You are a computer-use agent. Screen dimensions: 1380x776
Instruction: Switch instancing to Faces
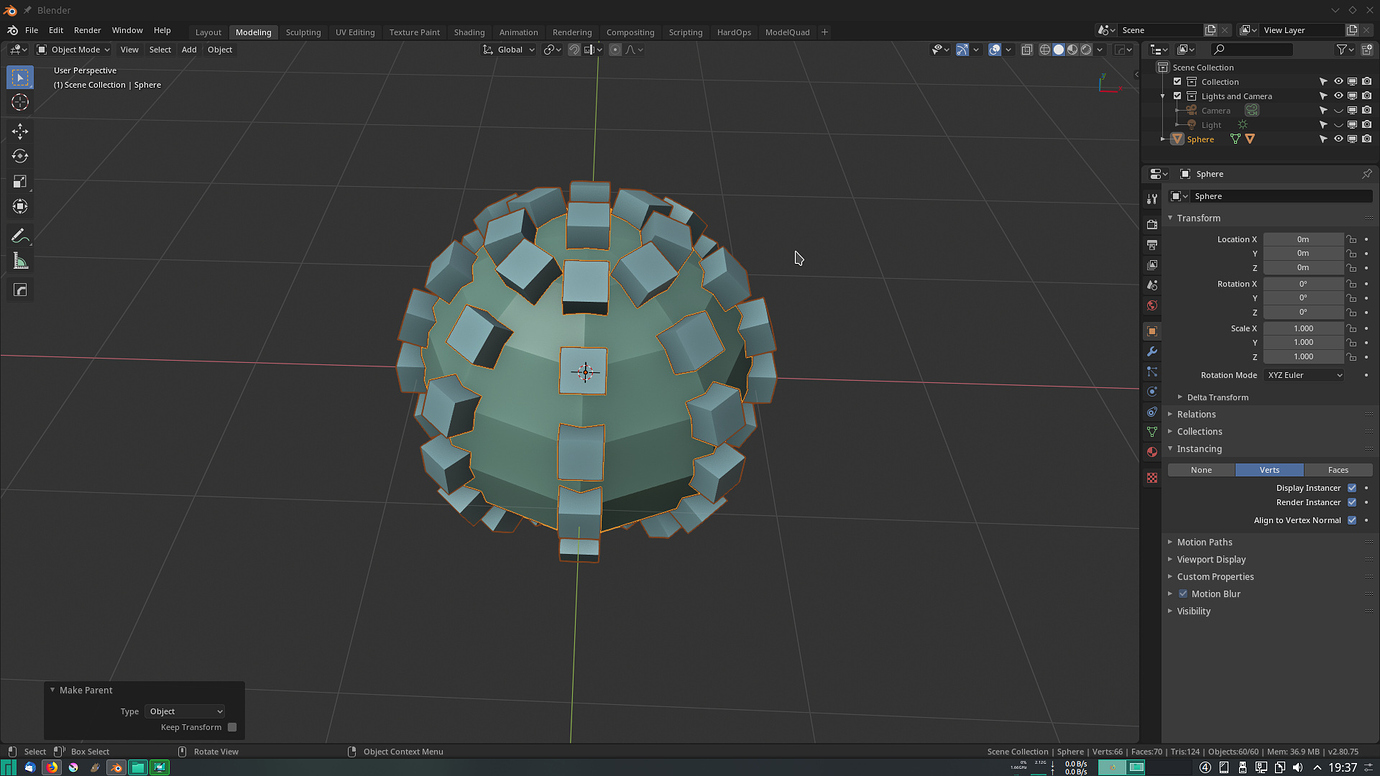pos(1339,469)
